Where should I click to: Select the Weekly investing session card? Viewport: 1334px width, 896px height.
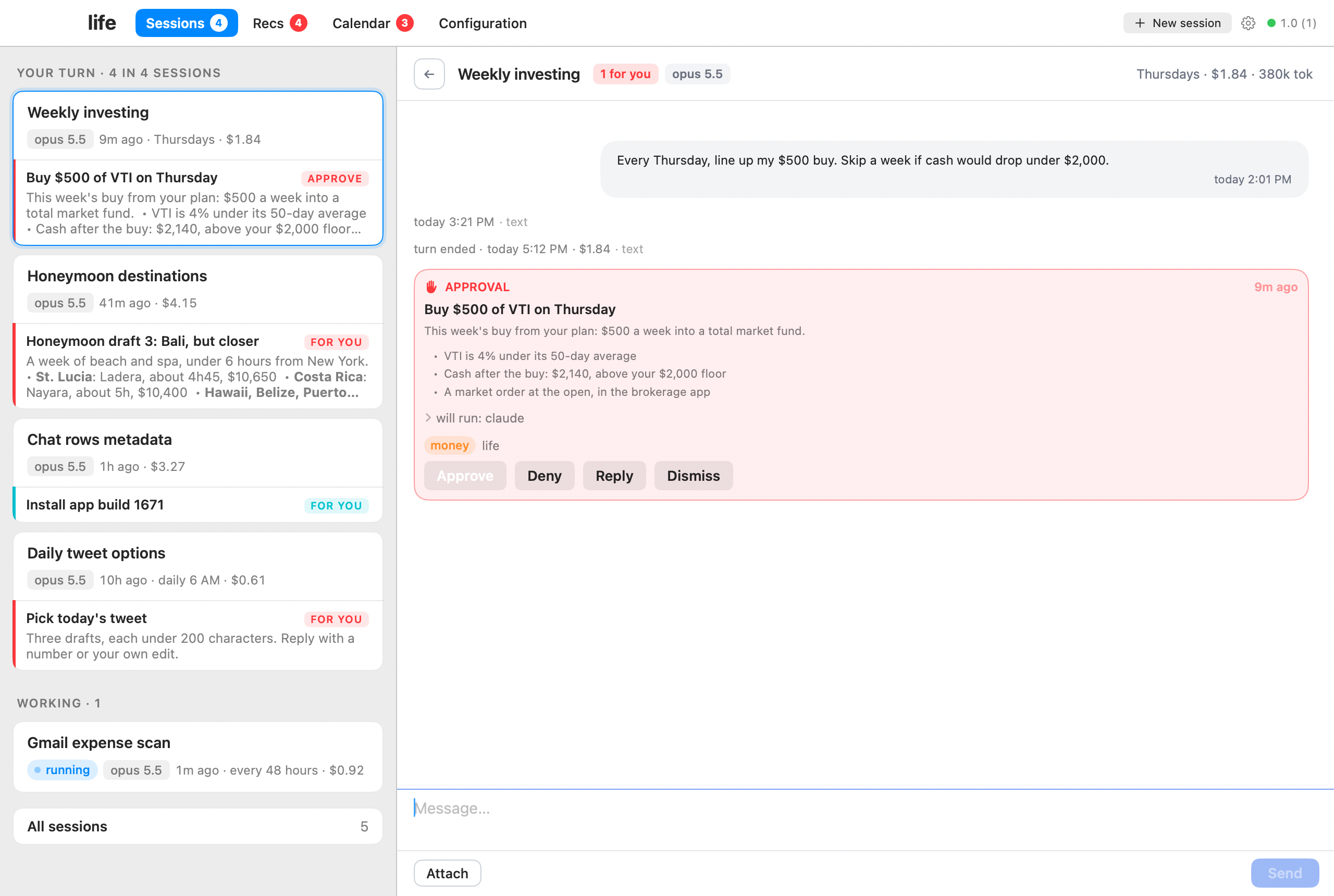(x=198, y=125)
